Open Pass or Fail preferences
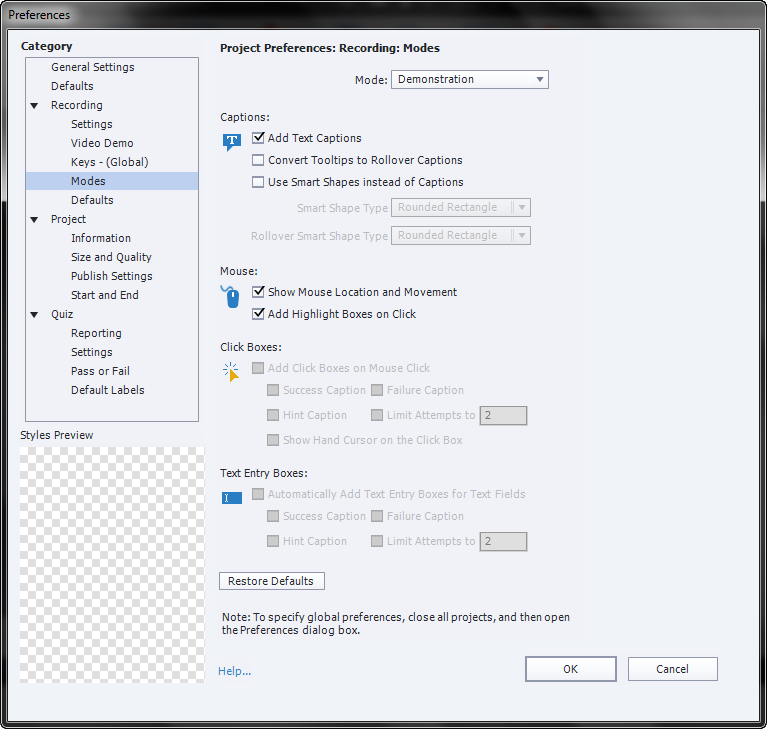The image size is (767, 729). pyautogui.click(x=100, y=371)
